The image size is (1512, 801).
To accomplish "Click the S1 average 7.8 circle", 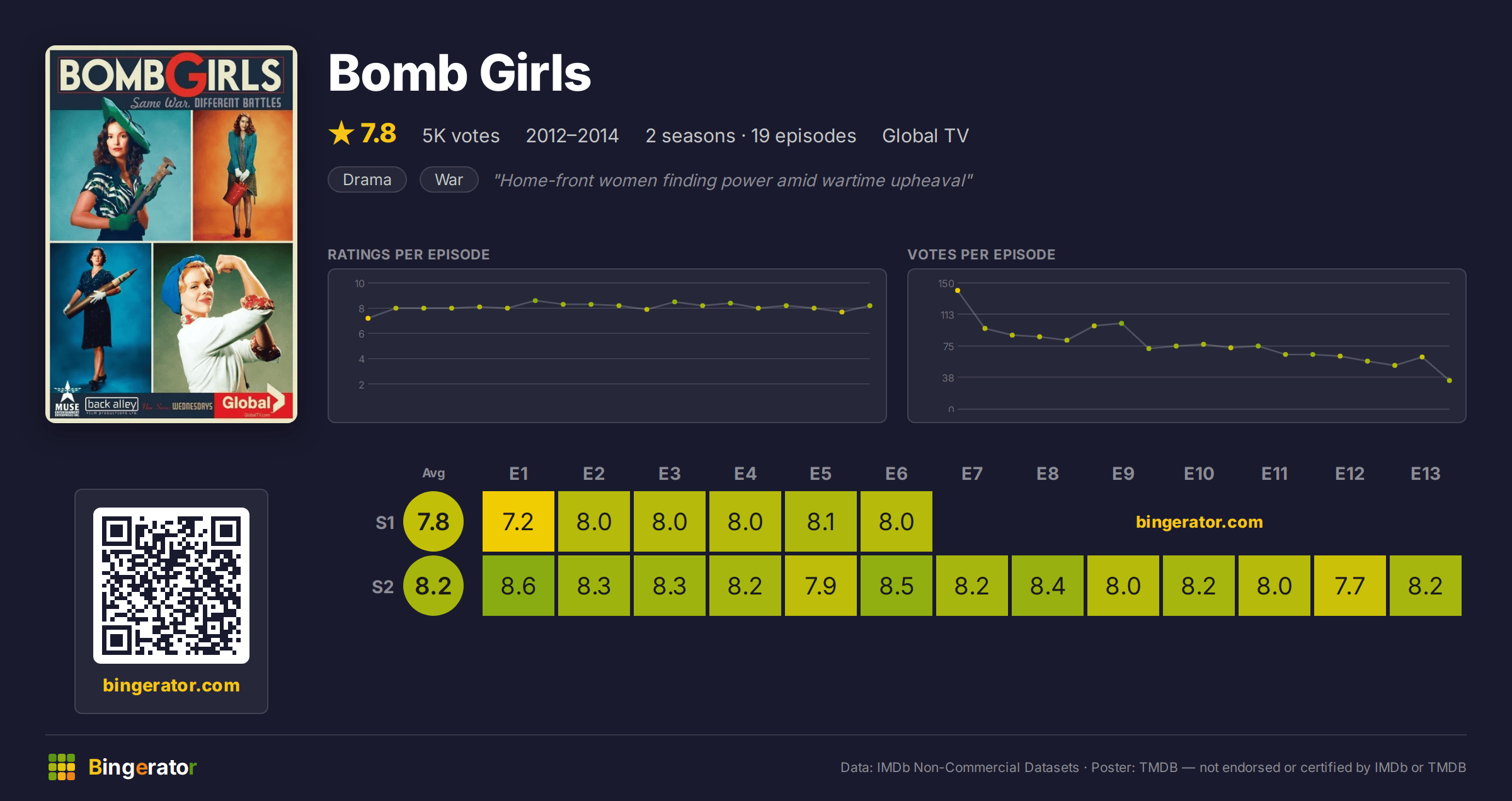I will [433, 521].
